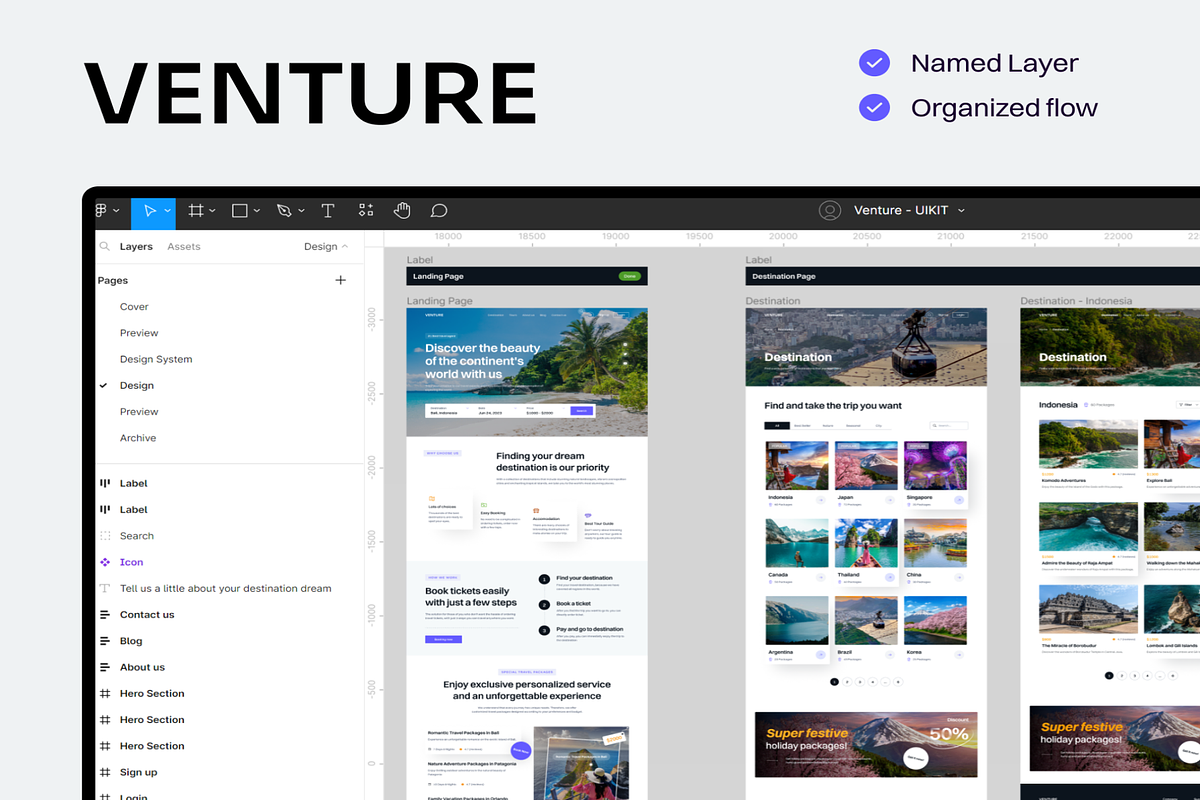Open the Figma main menu dropdown
The height and width of the screenshot is (800, 1200).
tap(105, 210)
